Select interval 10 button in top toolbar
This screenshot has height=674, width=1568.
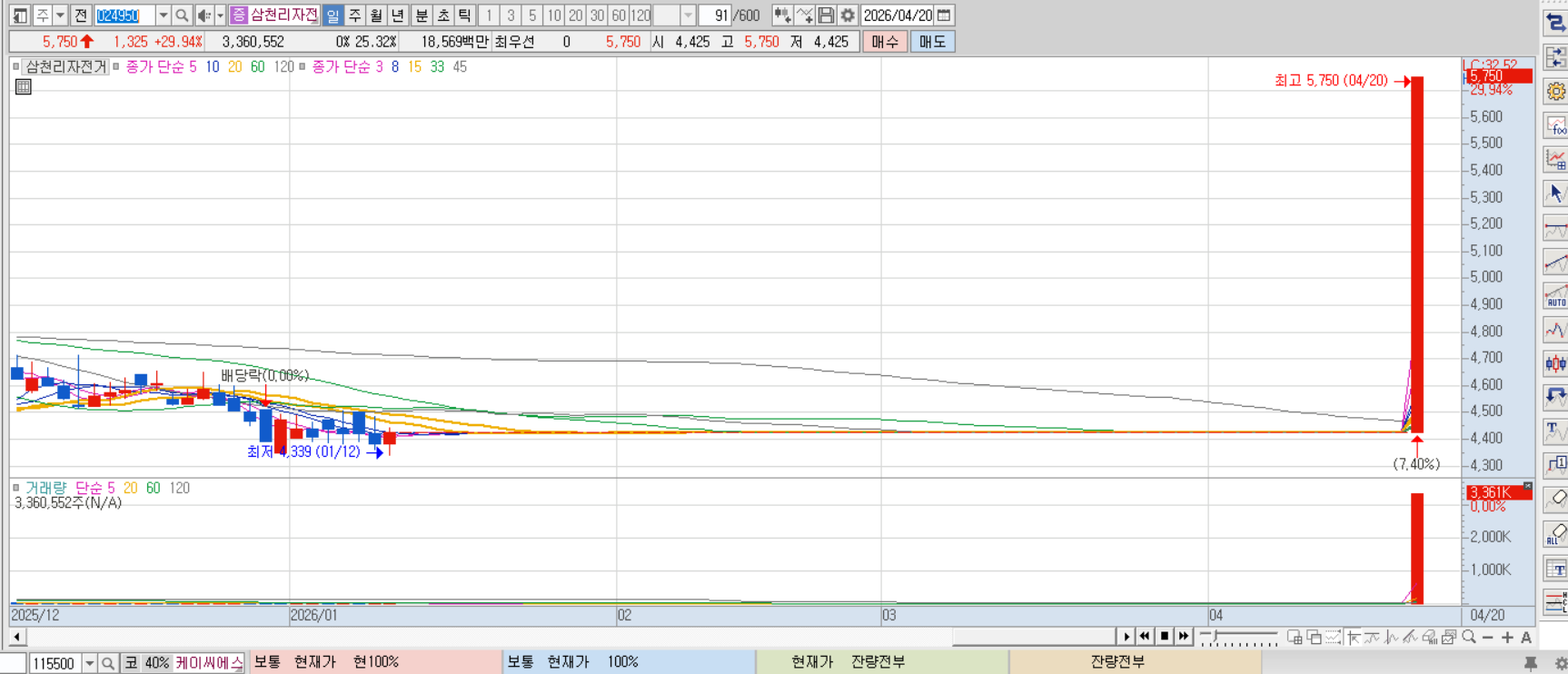[x=554, y=15]
